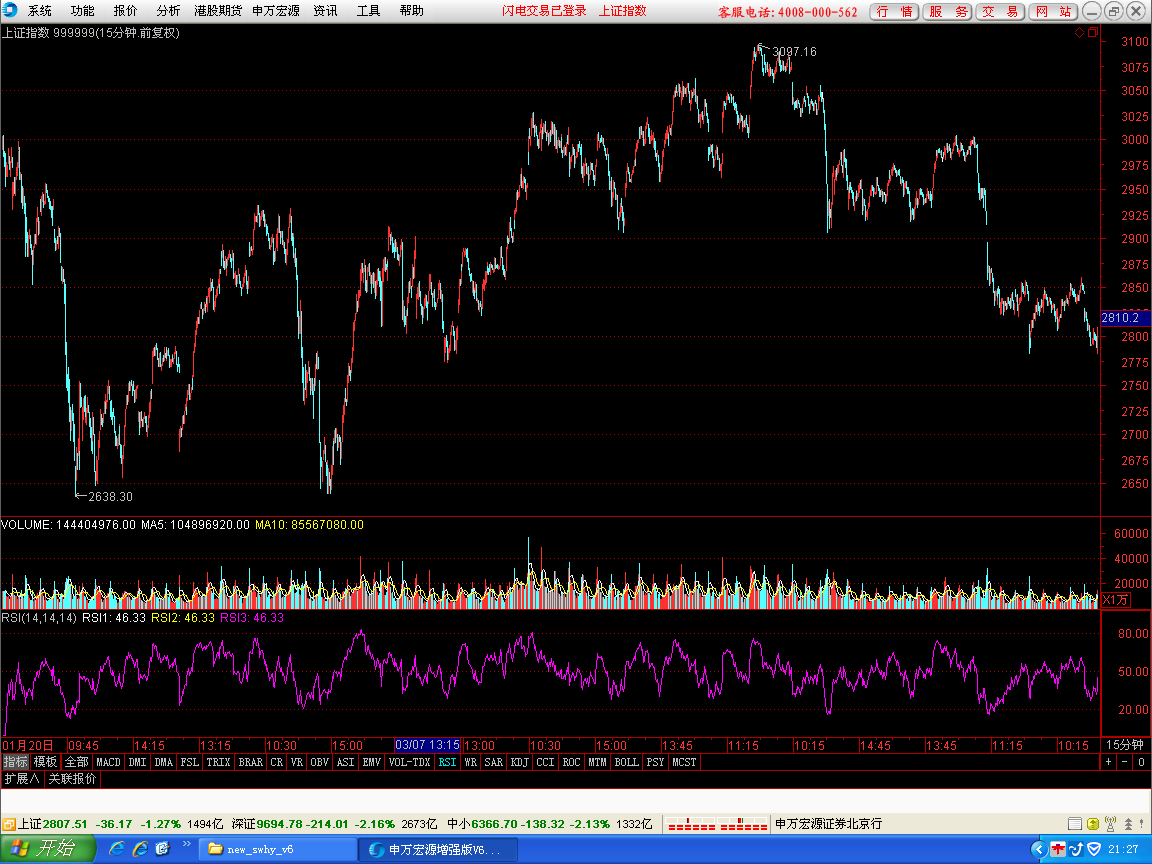Open the 分析 menu
This screenshot has height=864, width=1152.
tap(168, 11)
